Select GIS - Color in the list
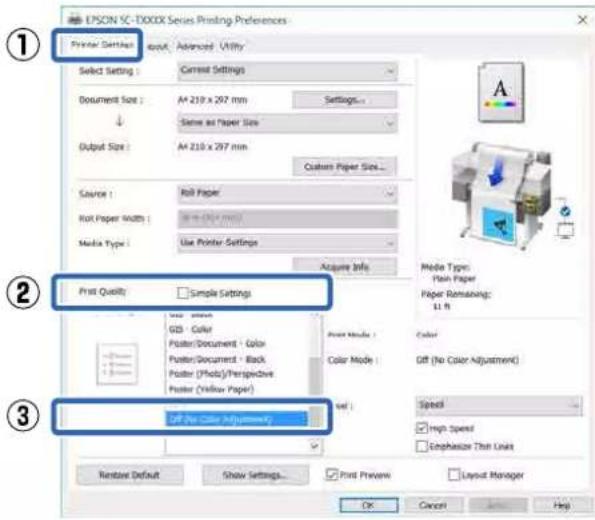 (x=190, y=329)
